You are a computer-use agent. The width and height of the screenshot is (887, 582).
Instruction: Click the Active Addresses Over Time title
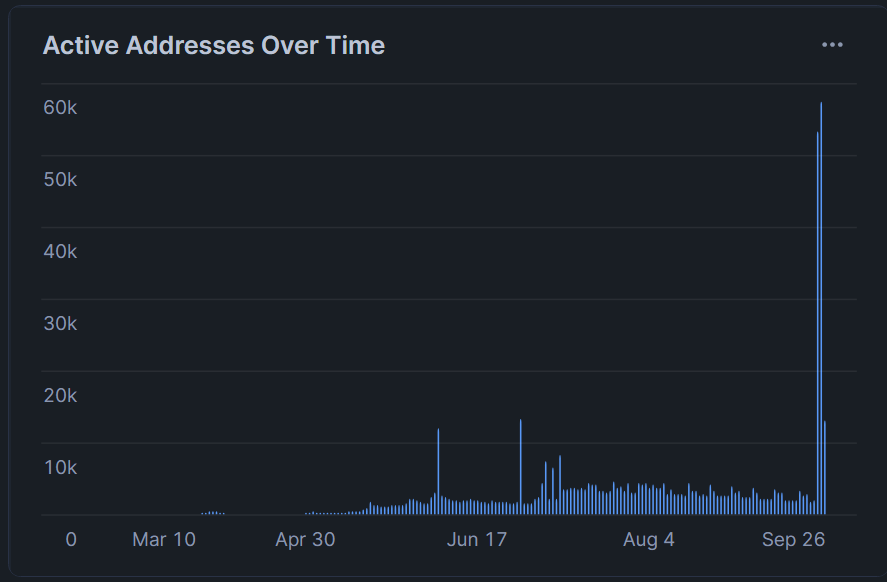pyautogui.click(x=214, y=45)
